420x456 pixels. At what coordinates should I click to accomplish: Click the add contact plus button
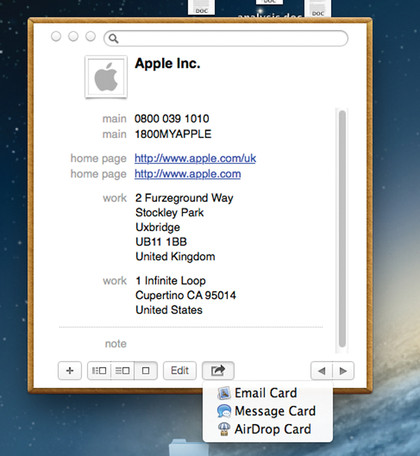point(70,371)
